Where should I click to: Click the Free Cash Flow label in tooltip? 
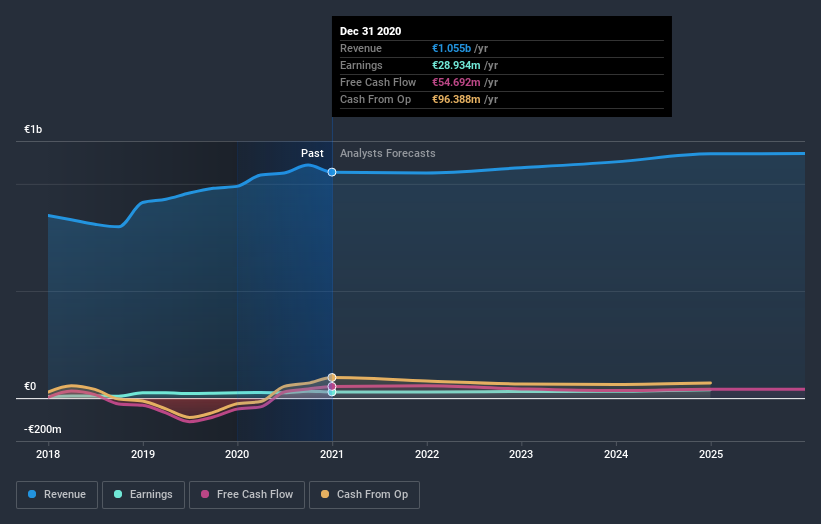[x=378, y=82]
